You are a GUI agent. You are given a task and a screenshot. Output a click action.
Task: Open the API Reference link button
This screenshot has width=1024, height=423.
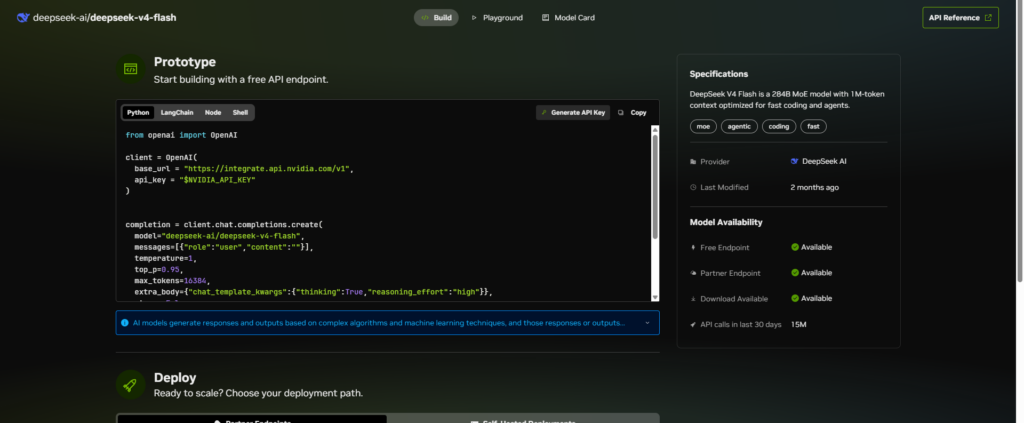(x=960, y=18)
